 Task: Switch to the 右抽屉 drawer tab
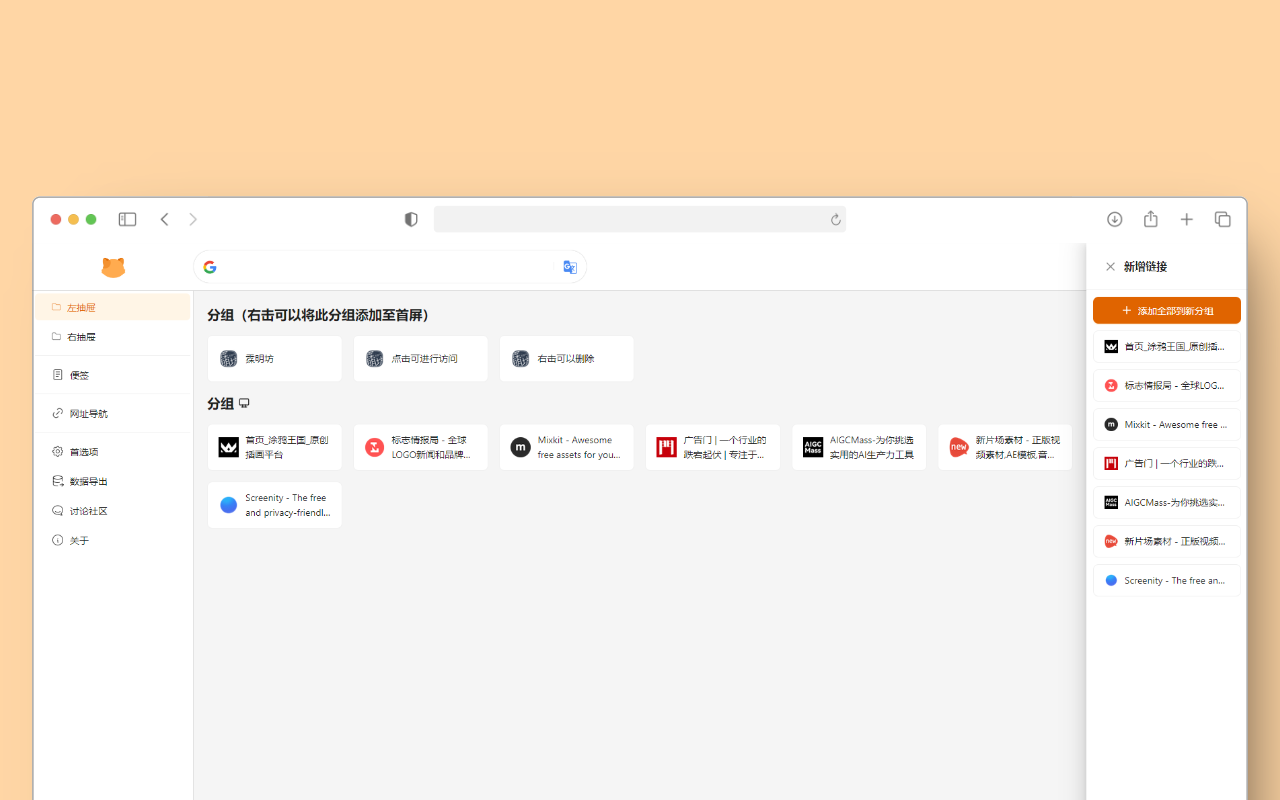tap(80, 337)
